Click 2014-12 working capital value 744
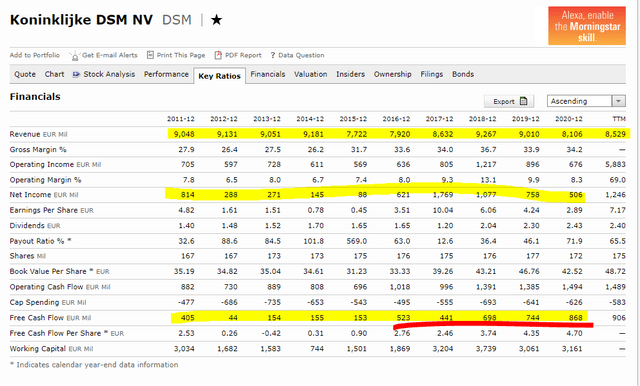The width and height of the screenshot is (640, 386). click(x=317, y=349)
